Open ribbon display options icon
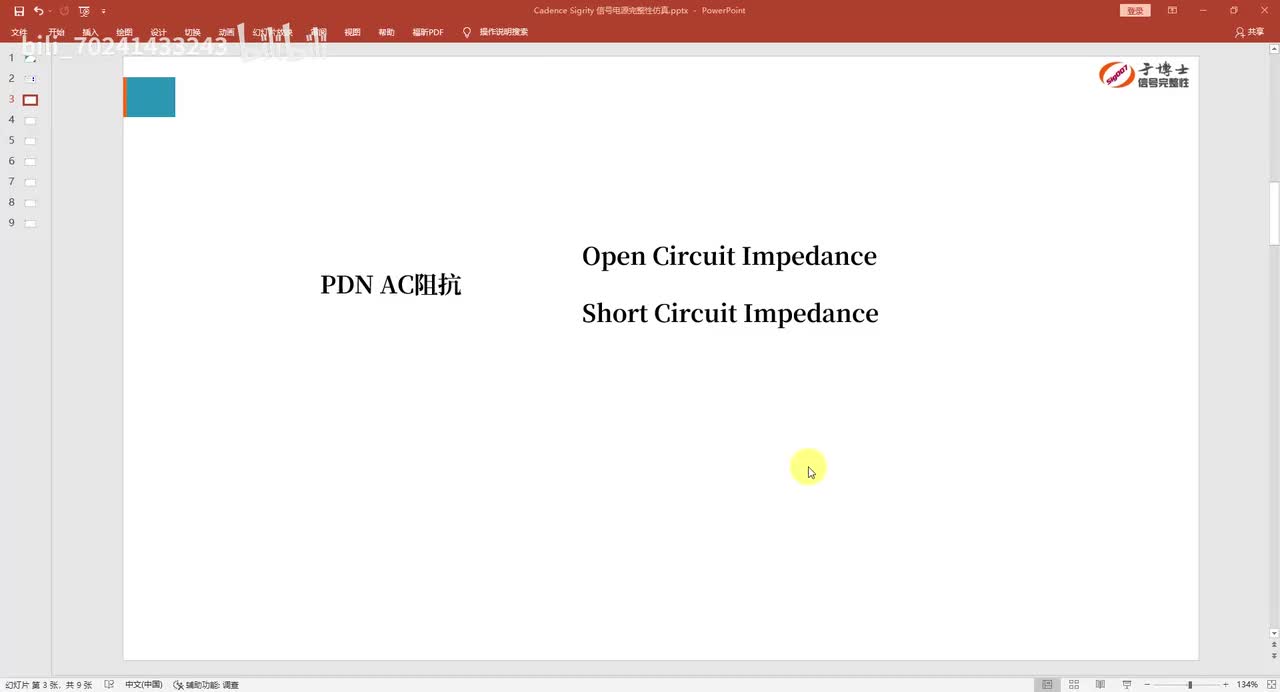 (1172, 11)
